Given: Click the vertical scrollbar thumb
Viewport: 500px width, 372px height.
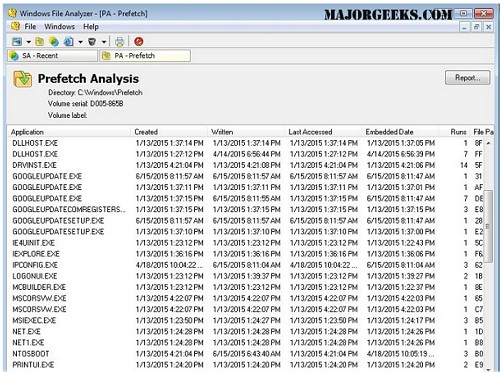Looking at the screenshot, I should (488, 226).
